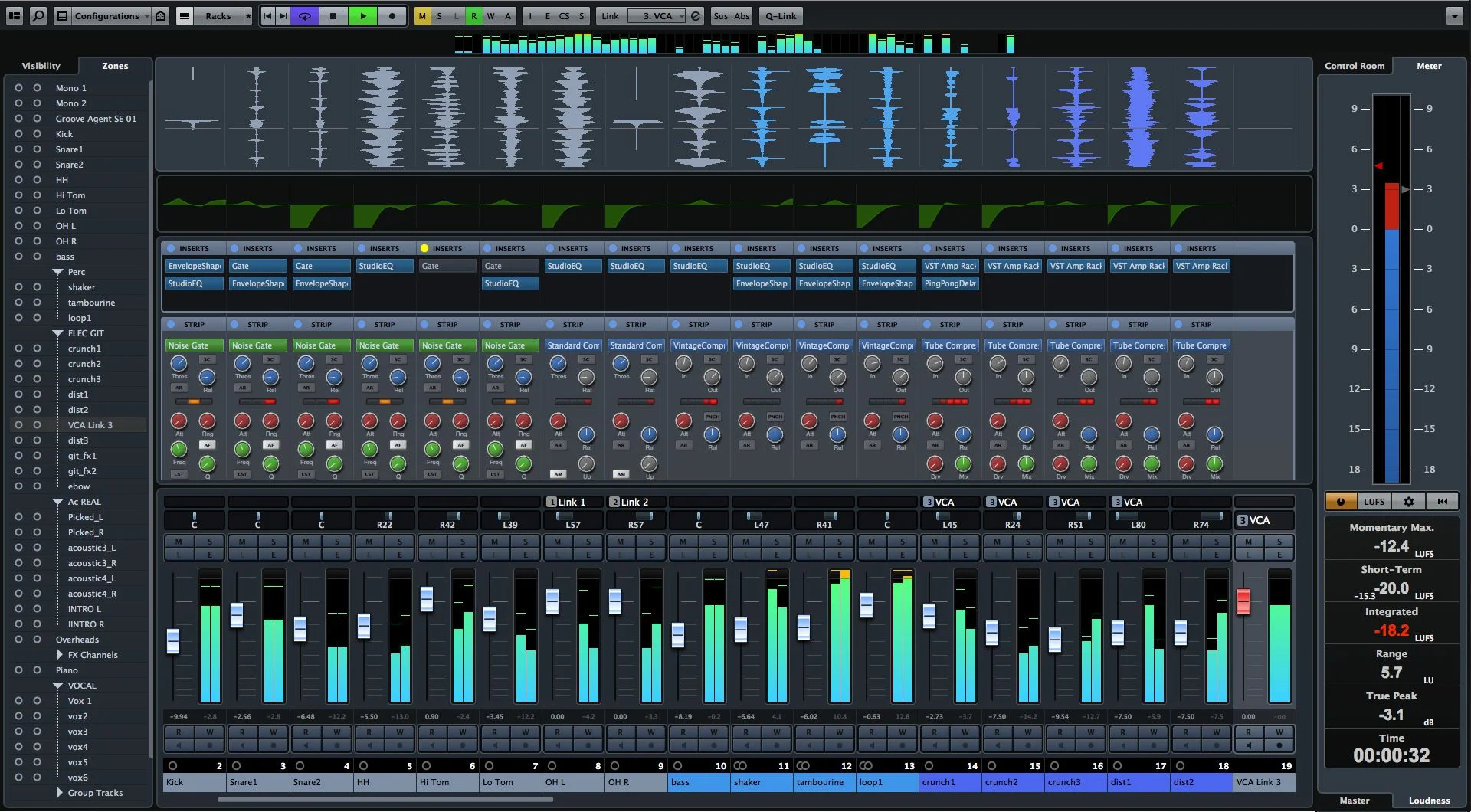This screenshot has width=1471, height=812.
Task: Open the Loudness settings gear icon
Action: click(1409, 502)
